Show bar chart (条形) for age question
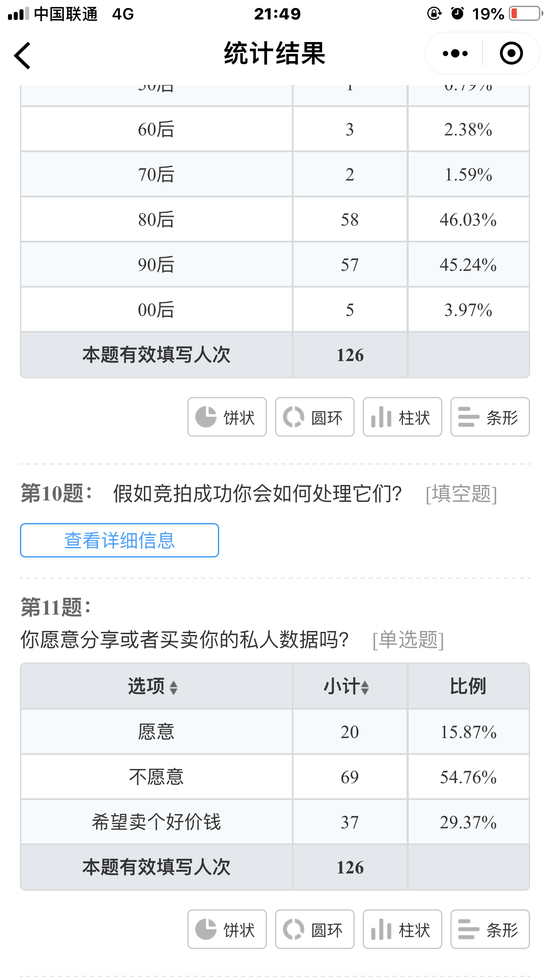The height and width of the screenshot is (977, 550). (490, 417)
